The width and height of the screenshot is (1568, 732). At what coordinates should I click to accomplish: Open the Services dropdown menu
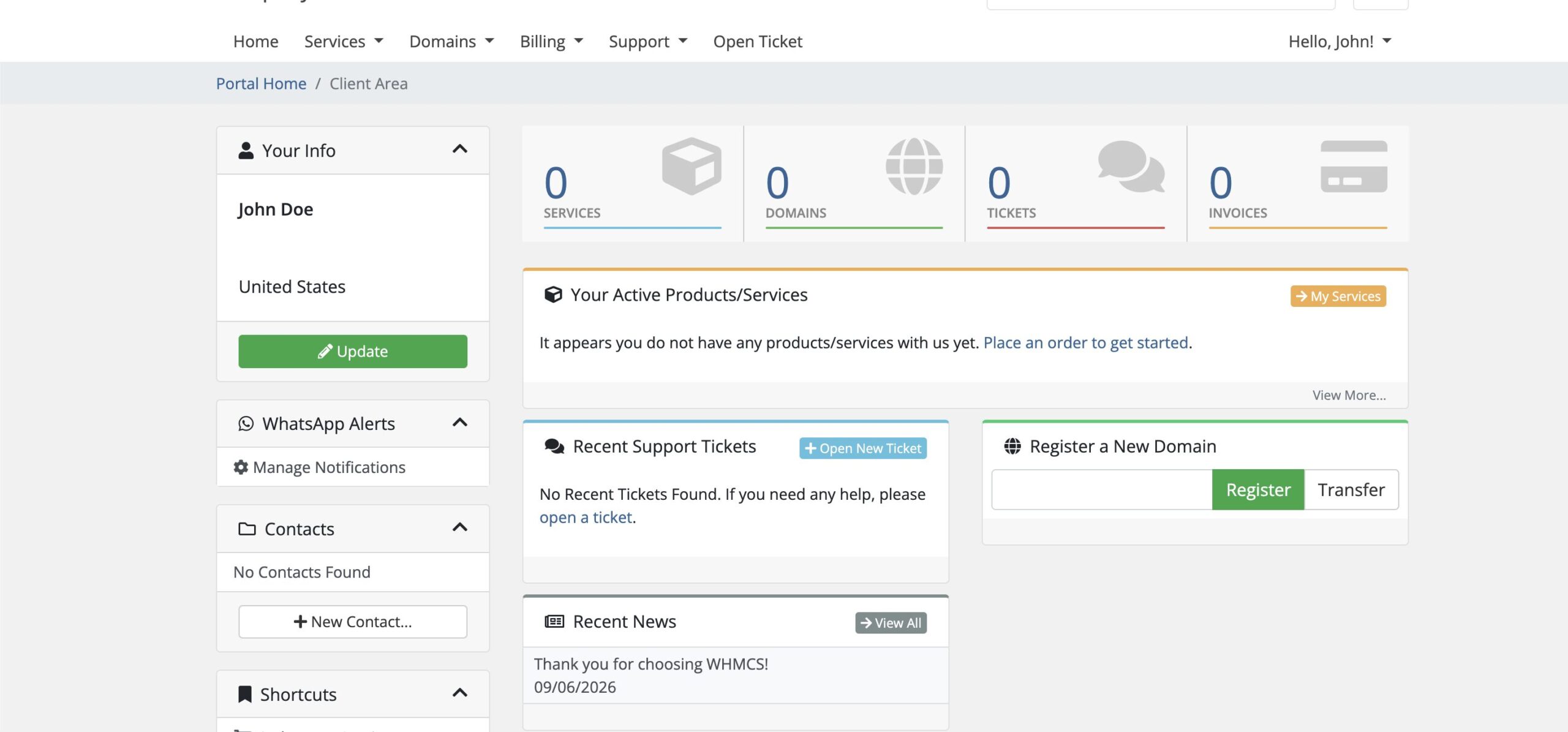pos(344,41)
